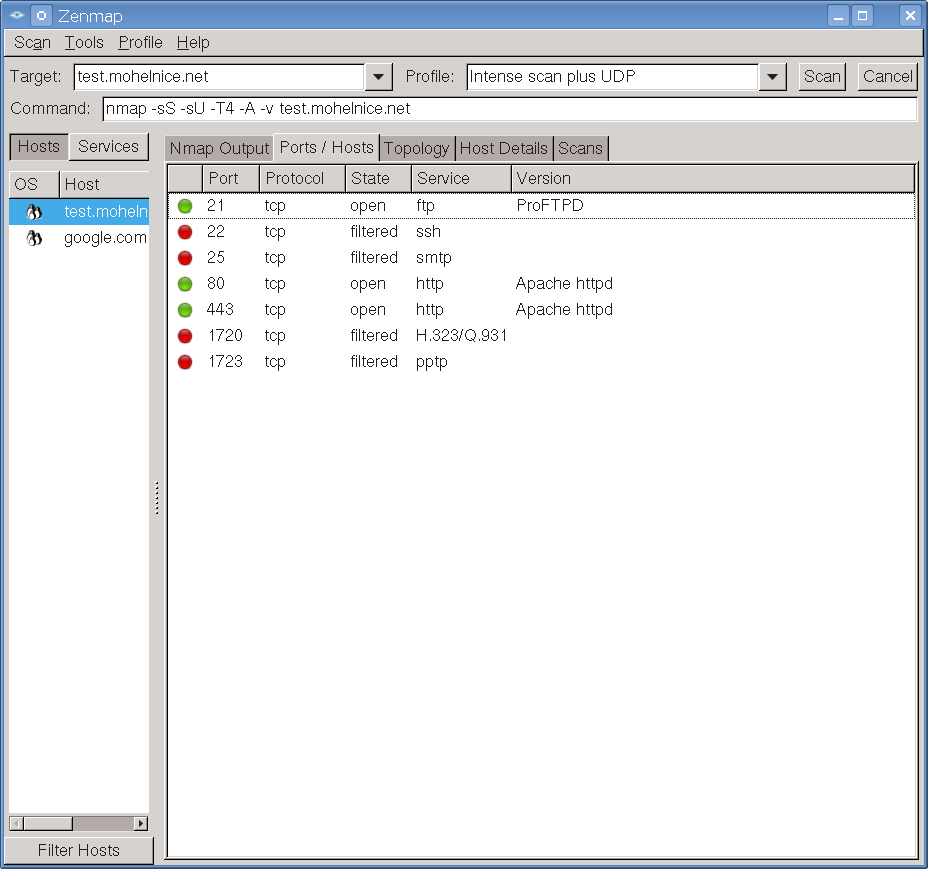Open the Scan menu
The width and height of the screenshot is (928, 869).
33,43
